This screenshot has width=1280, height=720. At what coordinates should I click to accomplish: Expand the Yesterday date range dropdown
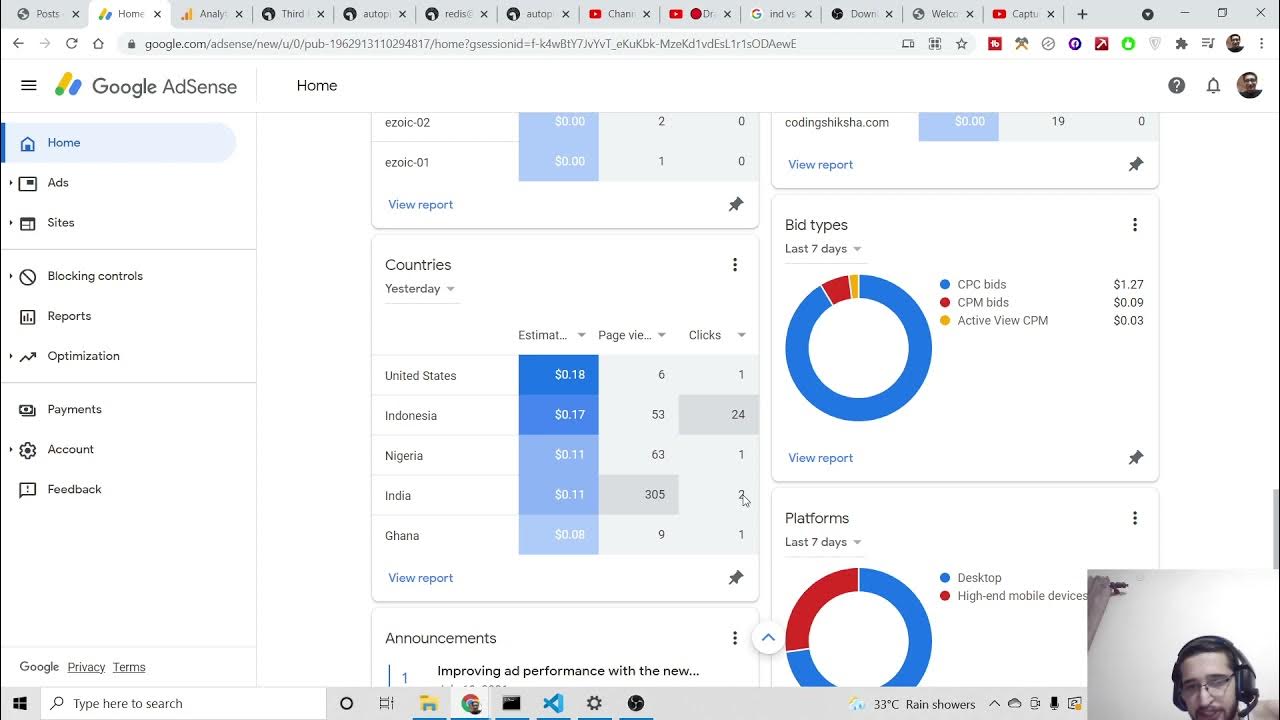420,289
